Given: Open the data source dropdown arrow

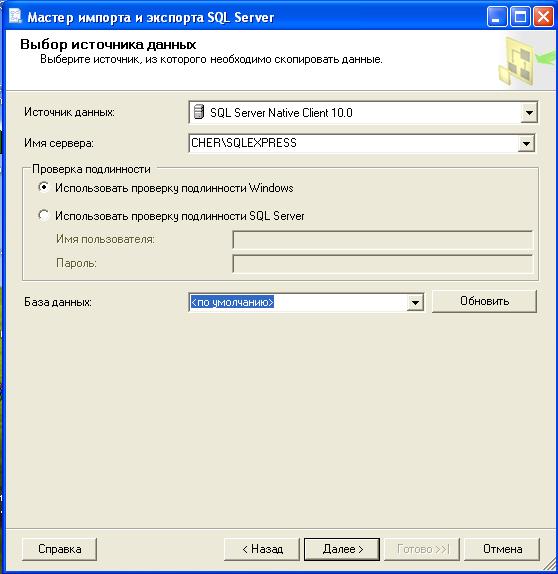Looking at the screenshot, I should pos(529,112).
